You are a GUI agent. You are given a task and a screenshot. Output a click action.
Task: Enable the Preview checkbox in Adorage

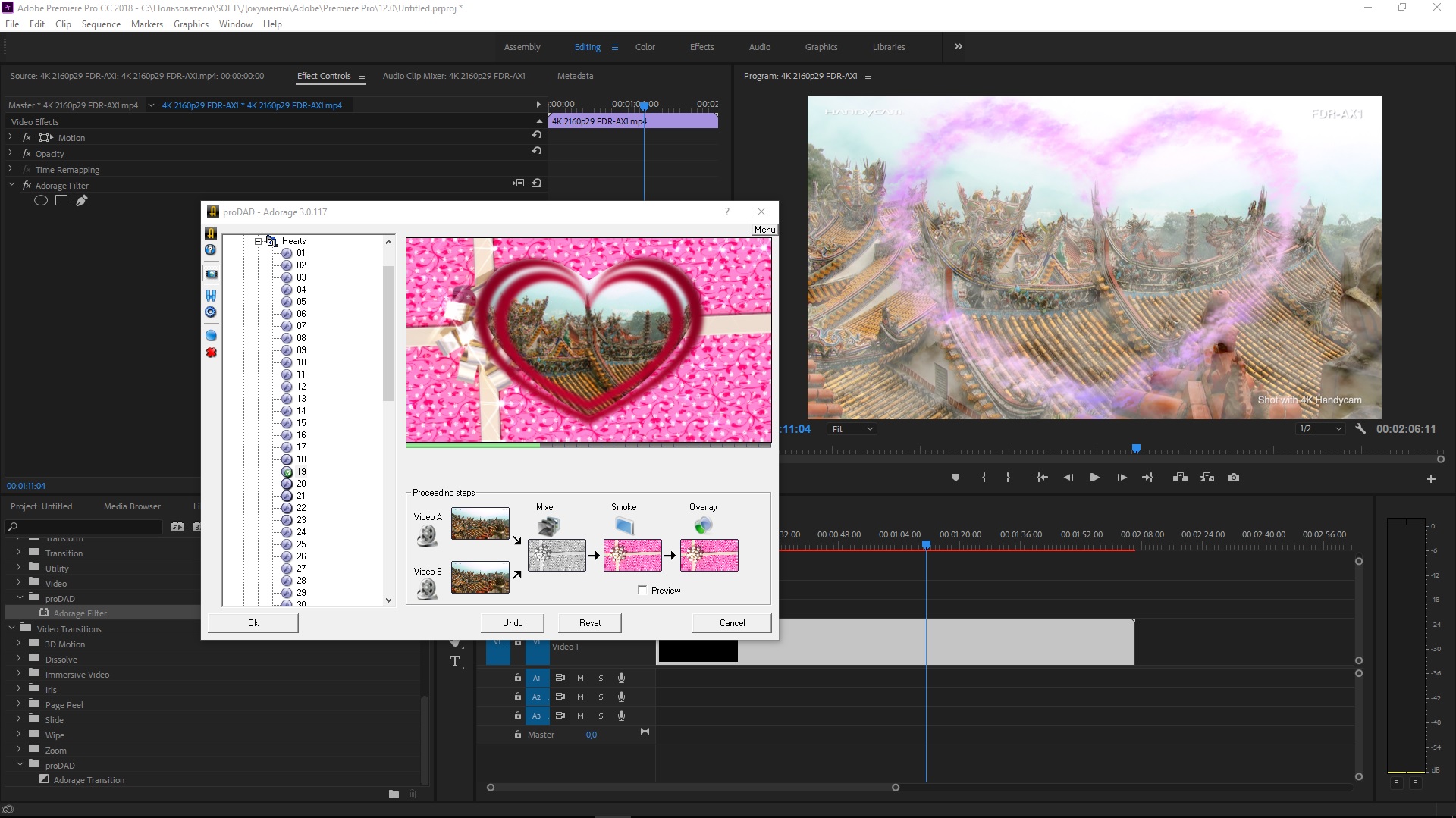pyautogui.click(x=642, y=591)
